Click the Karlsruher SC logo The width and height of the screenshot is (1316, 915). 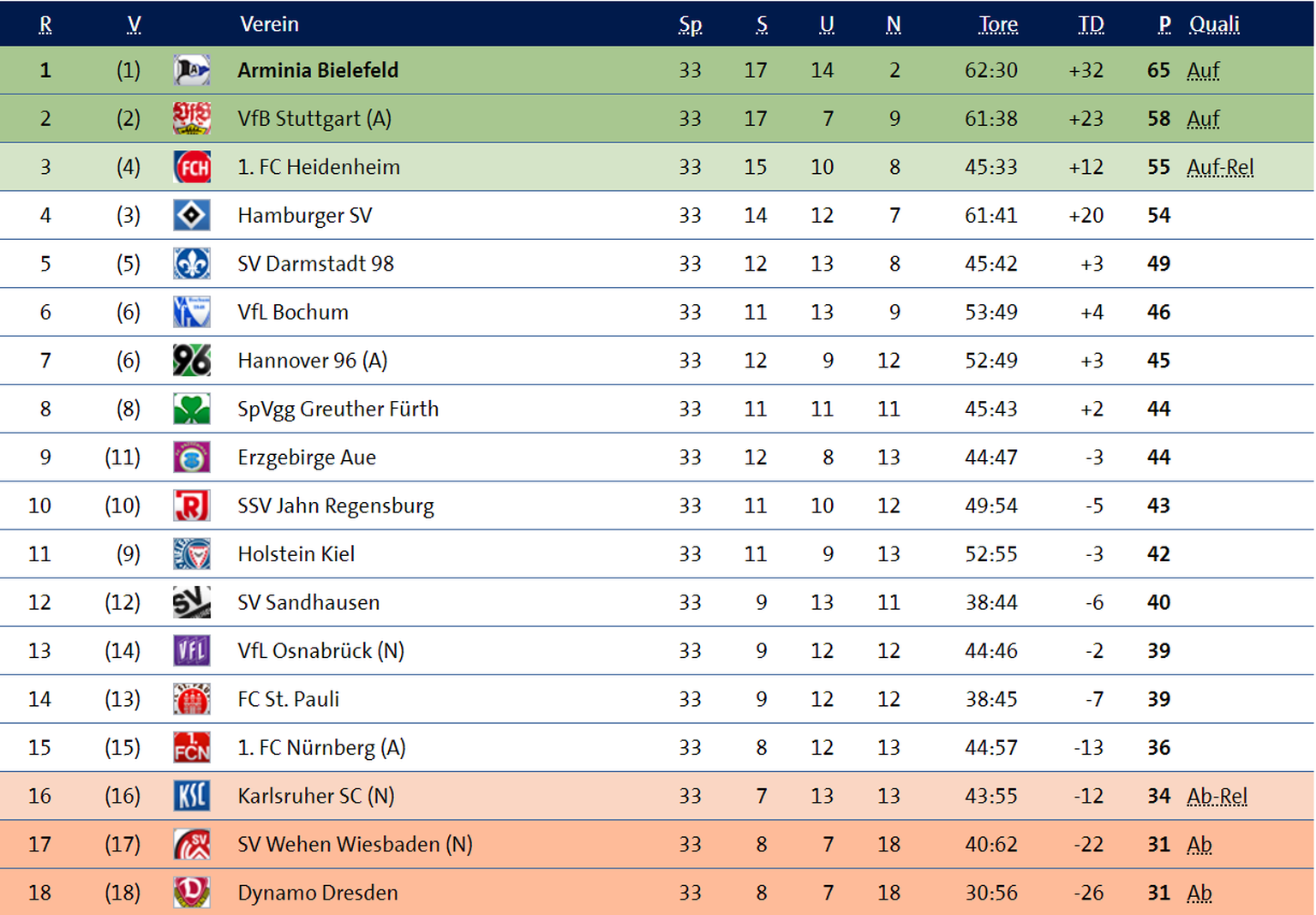[191, 796]
